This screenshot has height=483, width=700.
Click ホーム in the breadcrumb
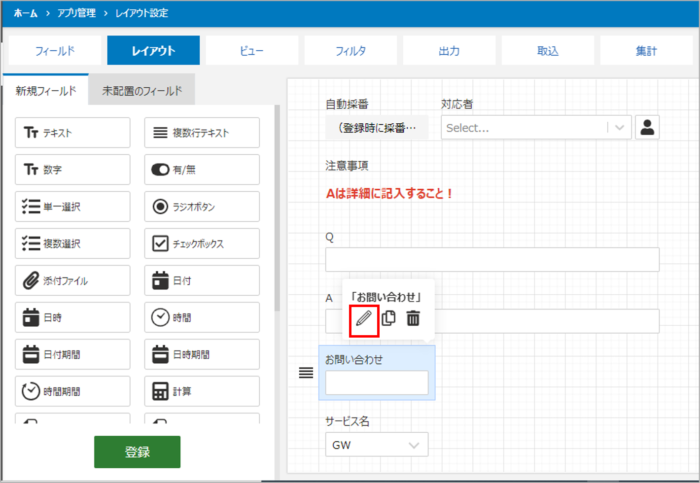pyautogui.click(x=25, y=13)
